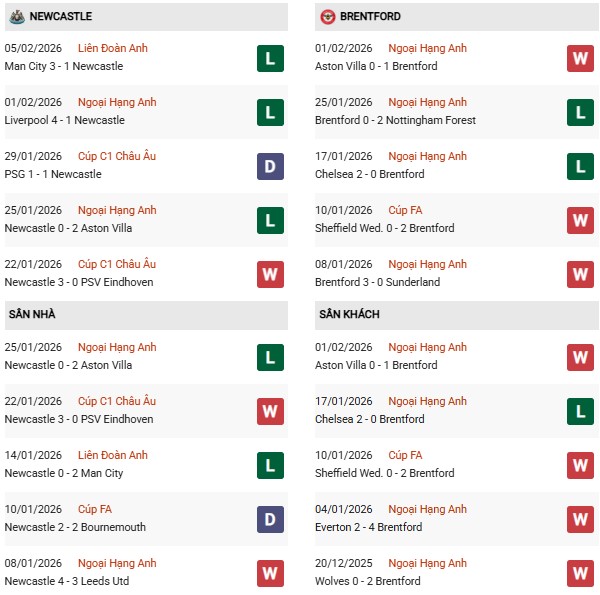Click the W badge for Aston Villa 0-1 Brentford under Brentford header
The height and width of the screenshot is (595, 600).
[x=580, y=58]
